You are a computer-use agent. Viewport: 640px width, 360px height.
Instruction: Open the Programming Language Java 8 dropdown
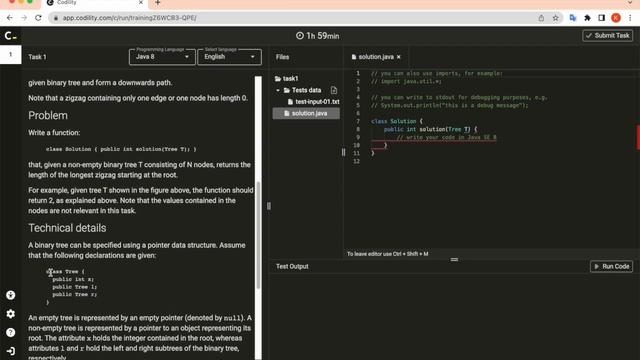tap(162, 57)
